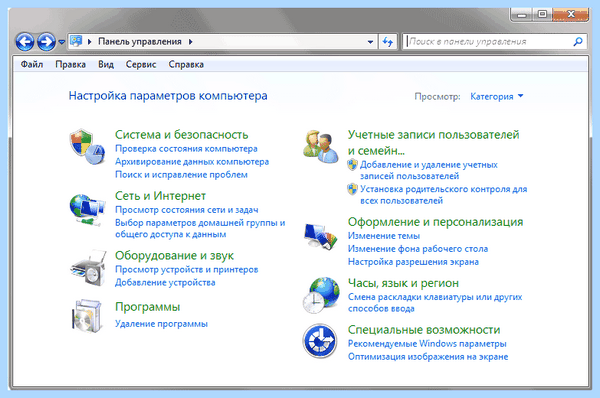Click Оптимизация изображения на экране link
600x398 pixels.
click(428, 357)
